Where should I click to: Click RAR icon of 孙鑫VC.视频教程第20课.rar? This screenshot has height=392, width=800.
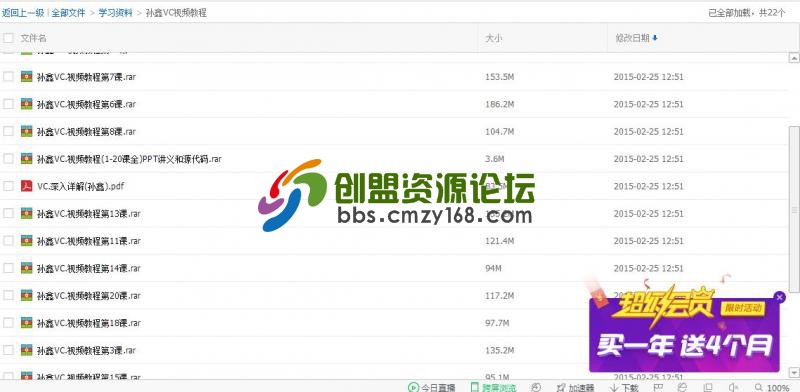27,295
